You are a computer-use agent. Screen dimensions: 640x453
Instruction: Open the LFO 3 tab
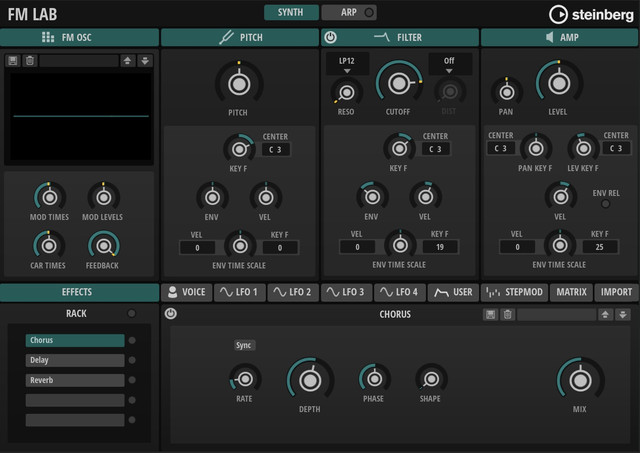point(346,292)
